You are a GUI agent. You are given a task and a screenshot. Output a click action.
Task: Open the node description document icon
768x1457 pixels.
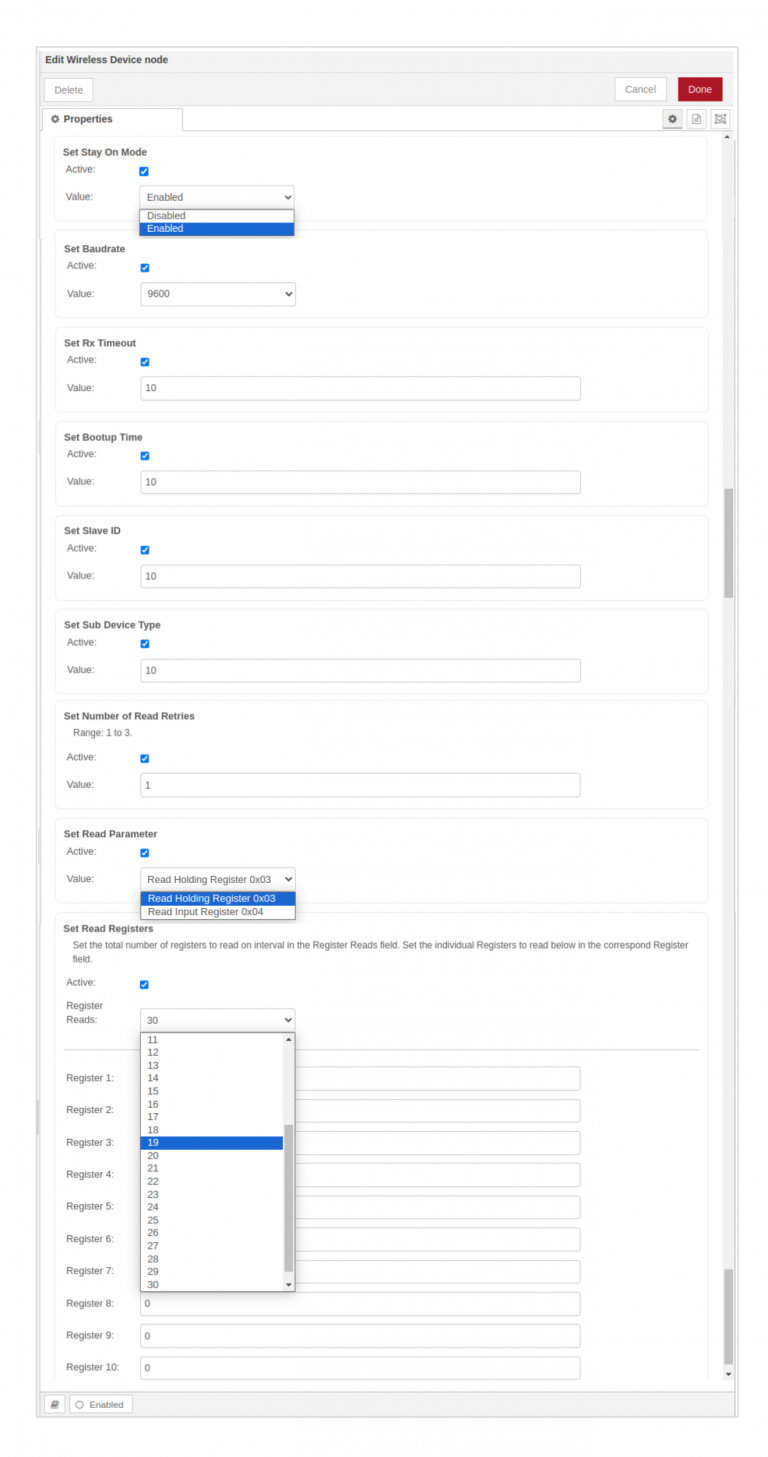pyautogui.click(x=696, y=119)
